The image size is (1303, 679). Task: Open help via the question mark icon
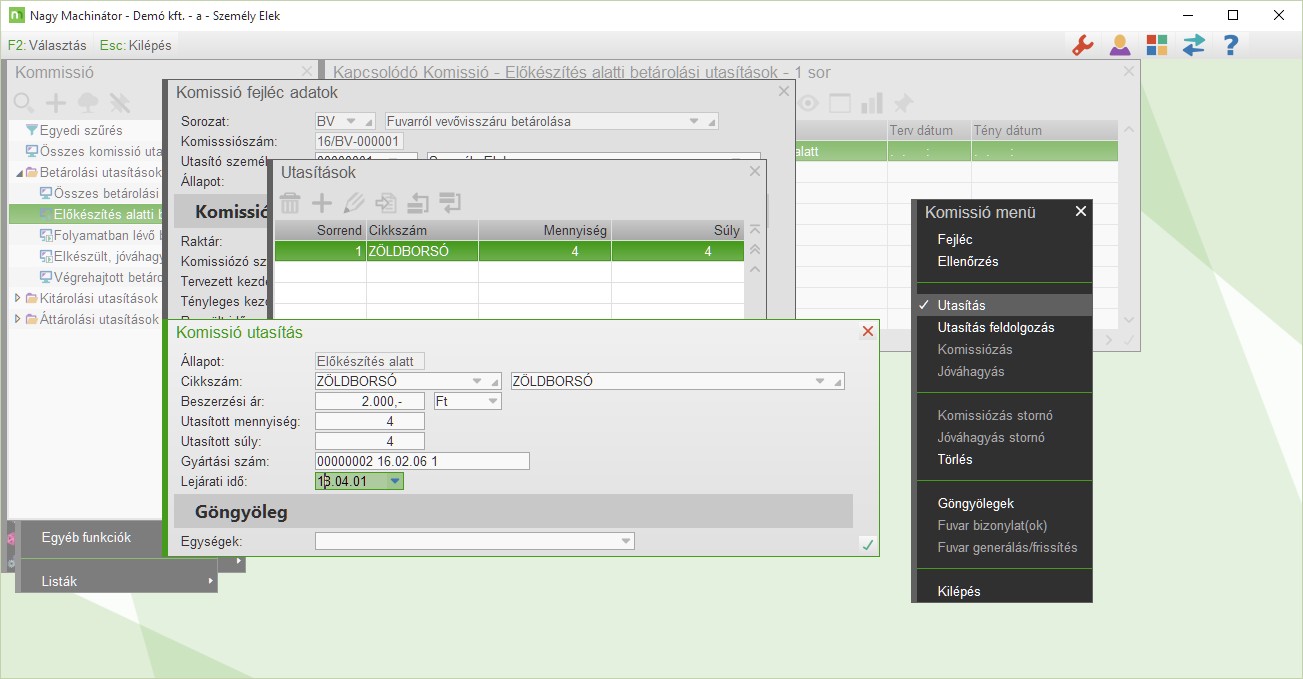pos(1231,45)
